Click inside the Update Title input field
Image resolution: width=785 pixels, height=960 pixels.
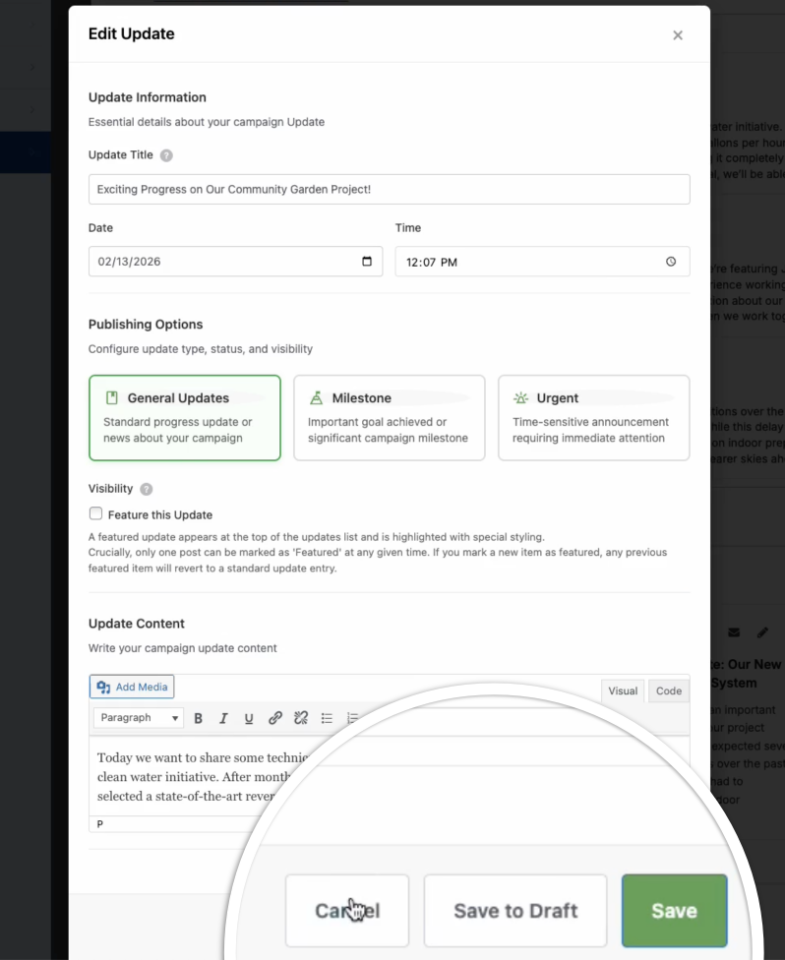[389, 188]
